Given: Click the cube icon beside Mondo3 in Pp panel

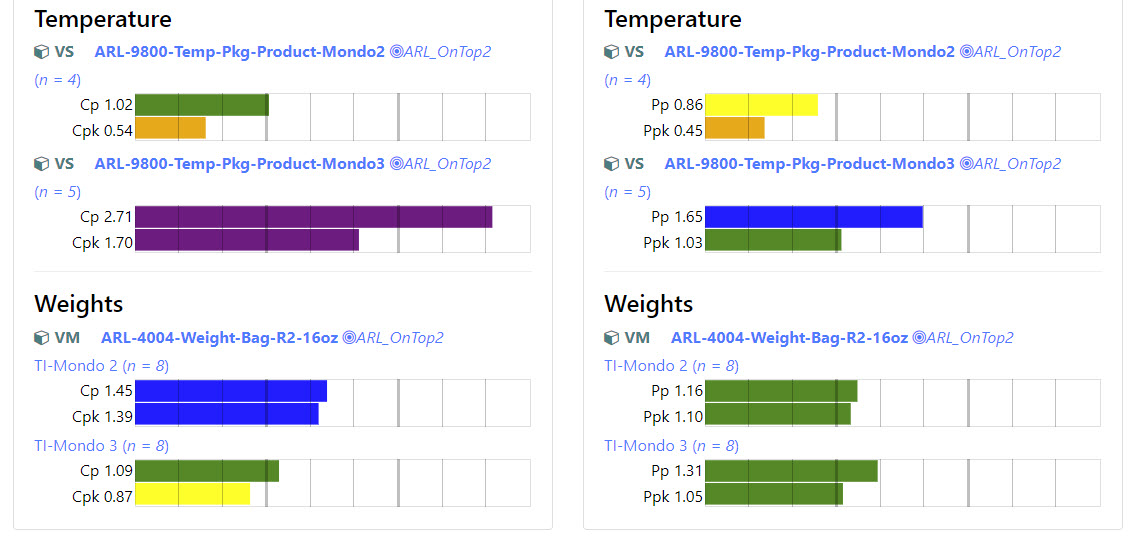Looking at the screenshot, I should tap(611, 164).
